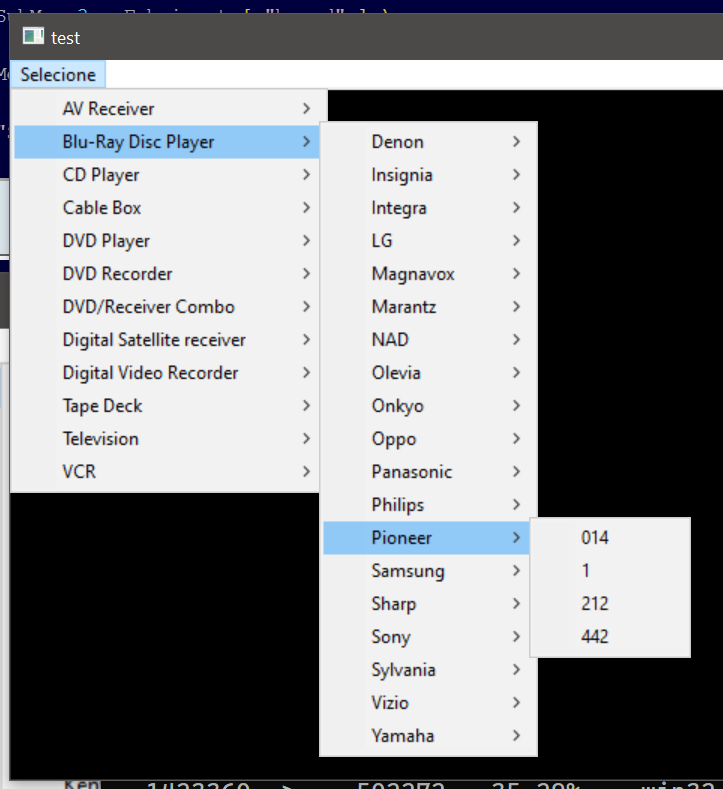Screen dimensions: 723x789
Task: Choose the Insignia brand
Action: [428, 175]
